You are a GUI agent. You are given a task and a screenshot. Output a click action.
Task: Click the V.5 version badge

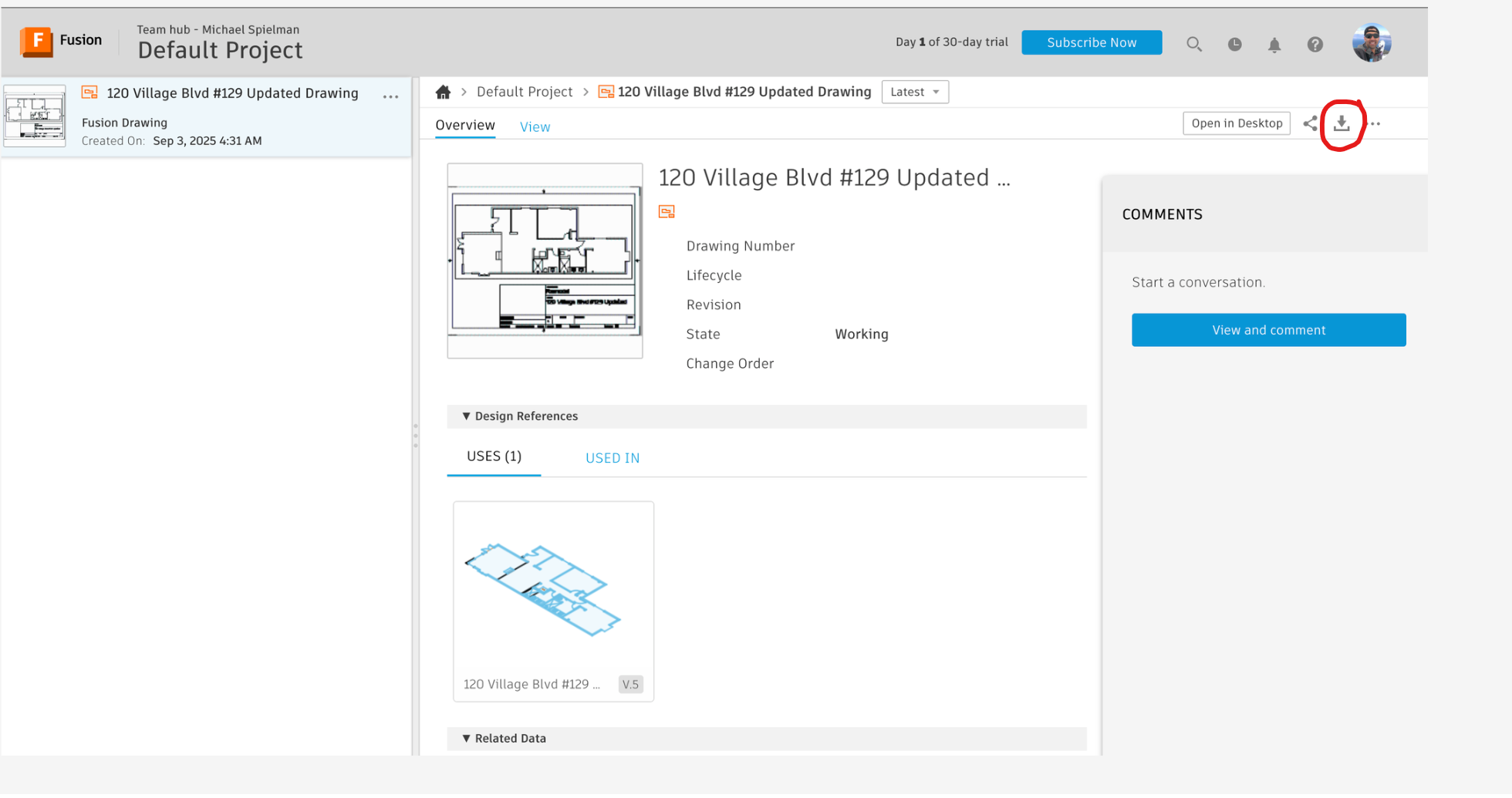630,685
